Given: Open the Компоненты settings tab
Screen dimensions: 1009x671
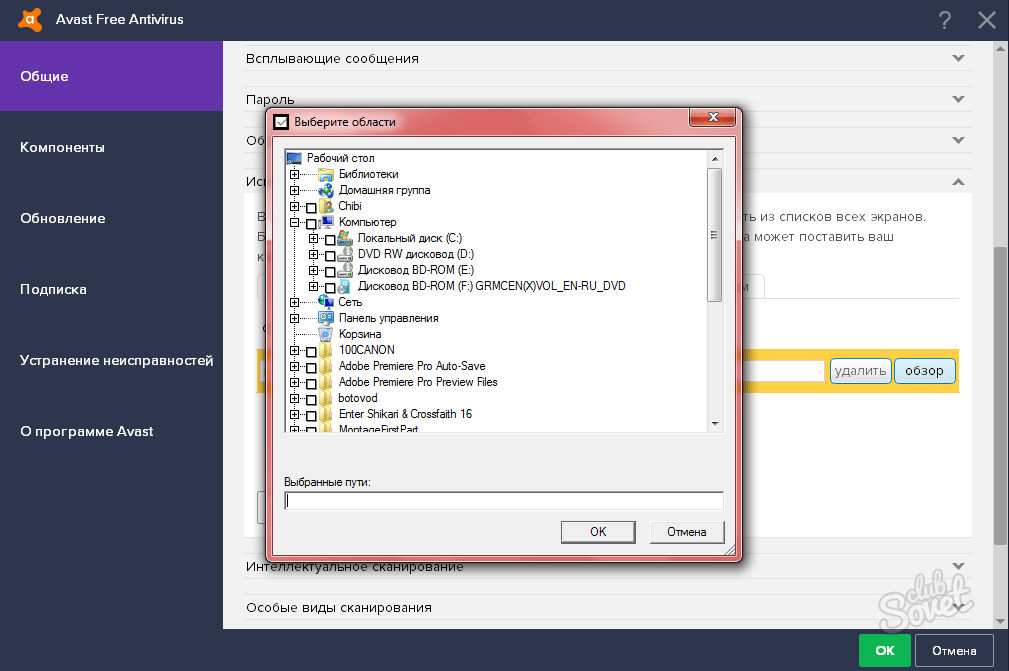Looking at the screenshot, I should point(62,147).
